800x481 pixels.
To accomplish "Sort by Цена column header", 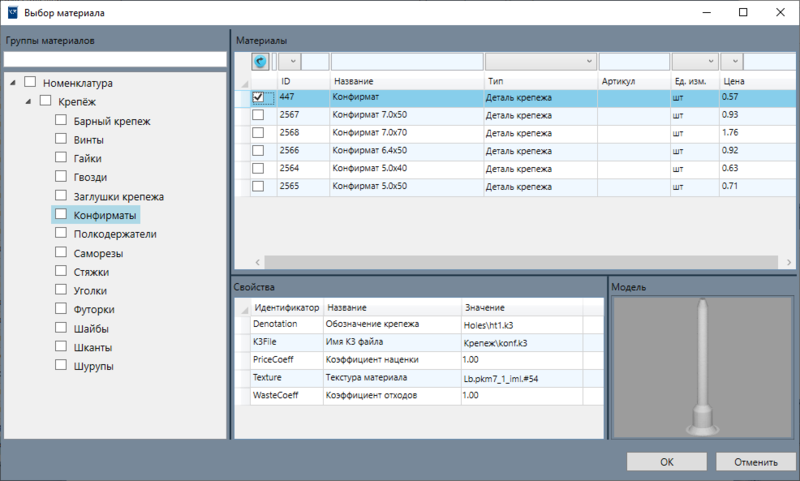I will [734, 81].
